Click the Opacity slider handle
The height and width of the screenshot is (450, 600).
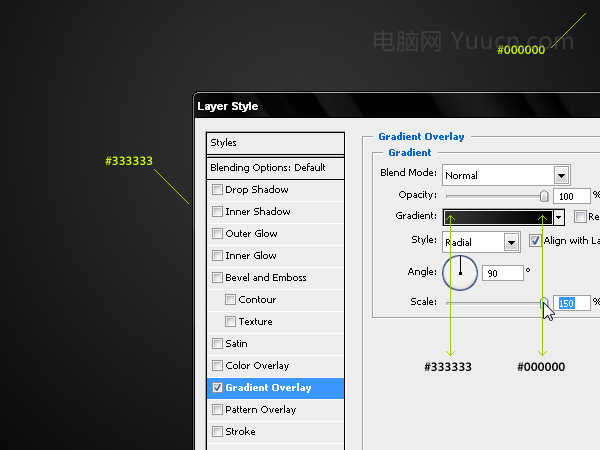click(544, 196)
